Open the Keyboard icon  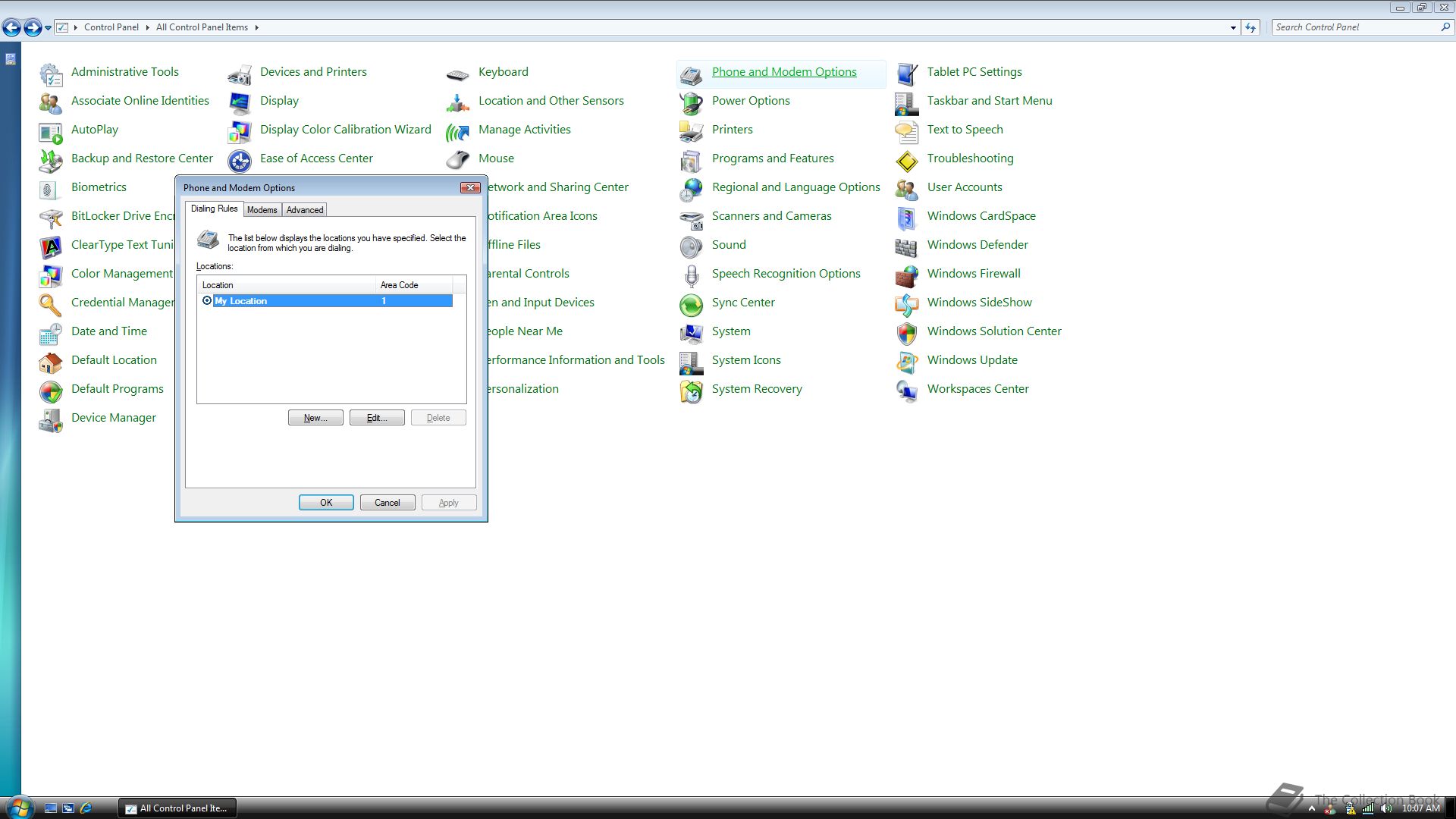pyautogui.click(x=458, y=74)
